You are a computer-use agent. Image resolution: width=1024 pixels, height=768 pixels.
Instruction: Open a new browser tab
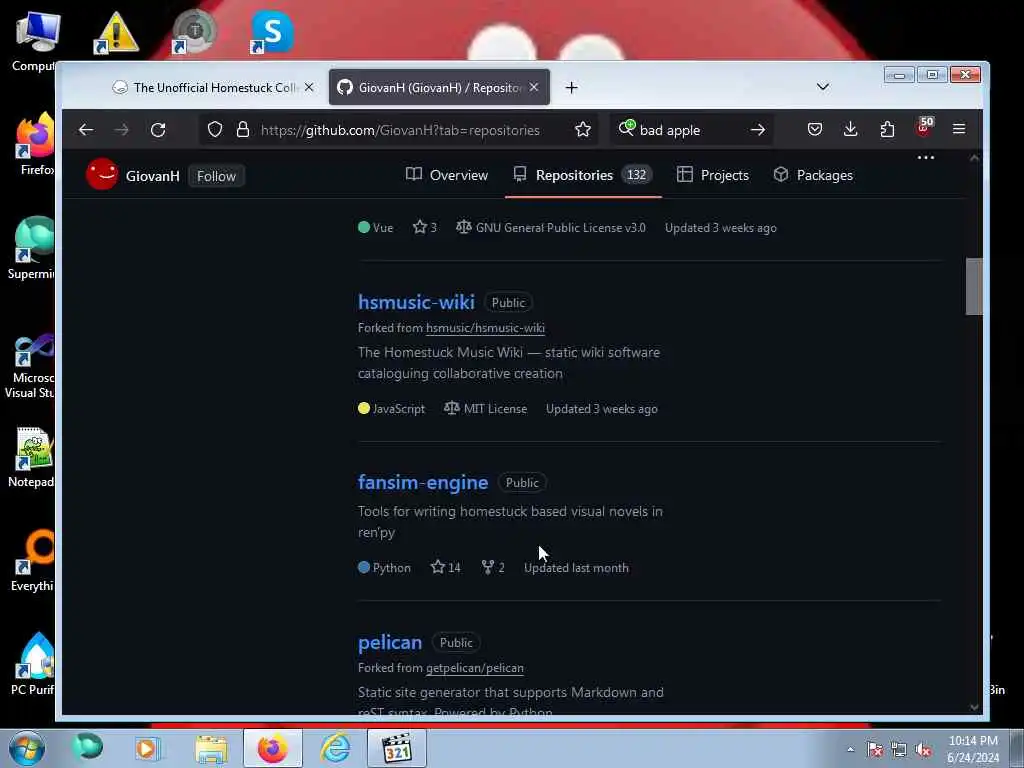571,88
